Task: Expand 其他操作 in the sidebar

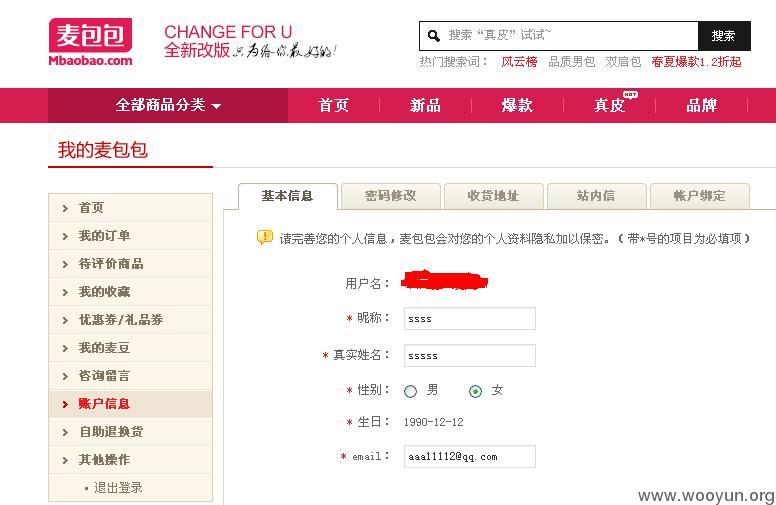Action: pos(131,460)
